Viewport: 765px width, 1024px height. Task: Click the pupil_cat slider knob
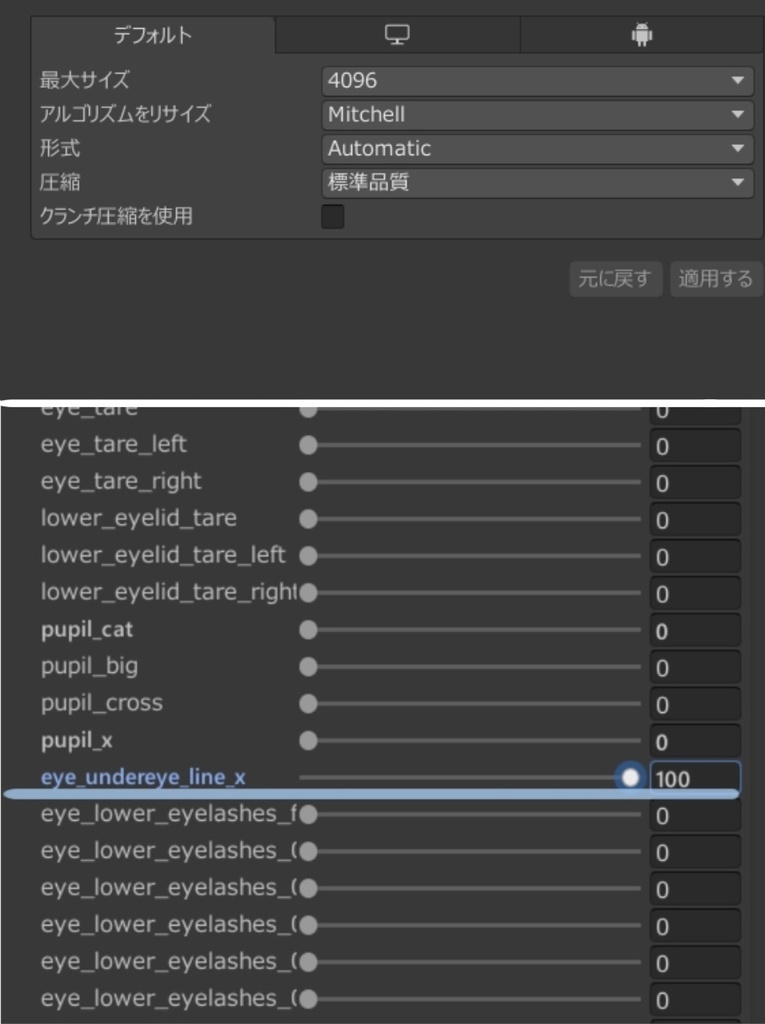(308, 630)
